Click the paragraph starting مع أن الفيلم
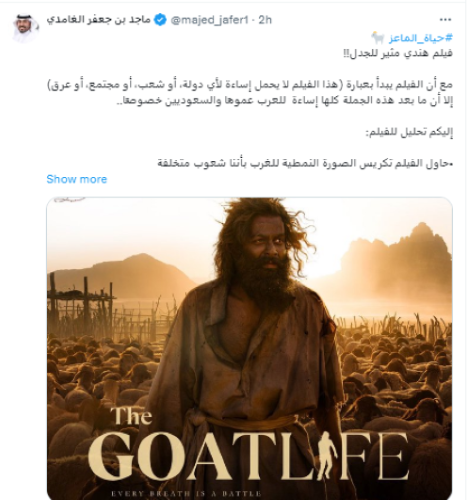 tap(249, 92)
